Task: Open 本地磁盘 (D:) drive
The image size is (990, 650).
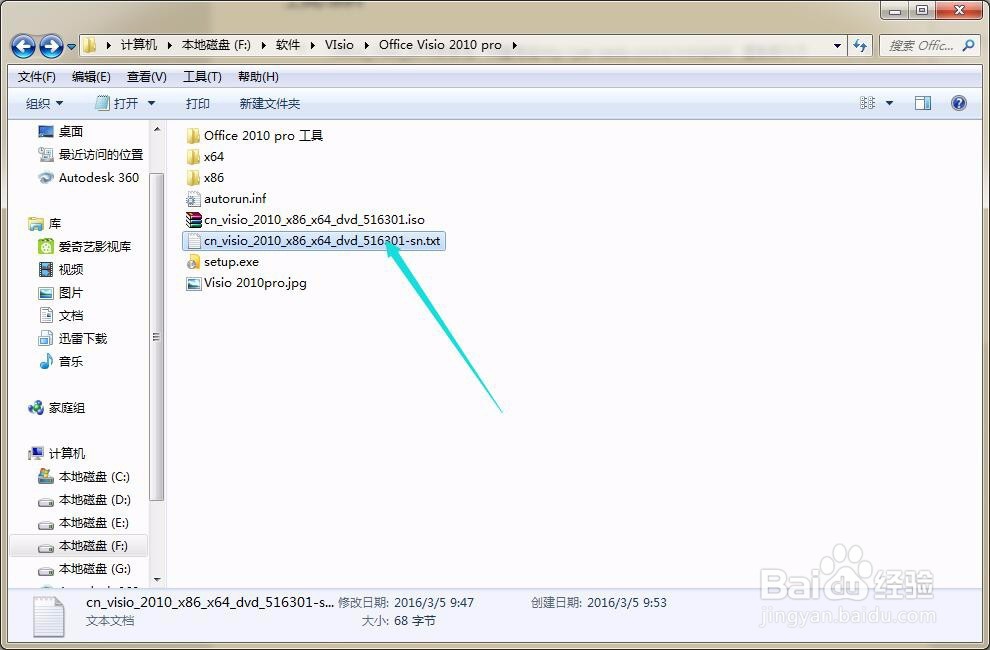Action: (84, 500)
